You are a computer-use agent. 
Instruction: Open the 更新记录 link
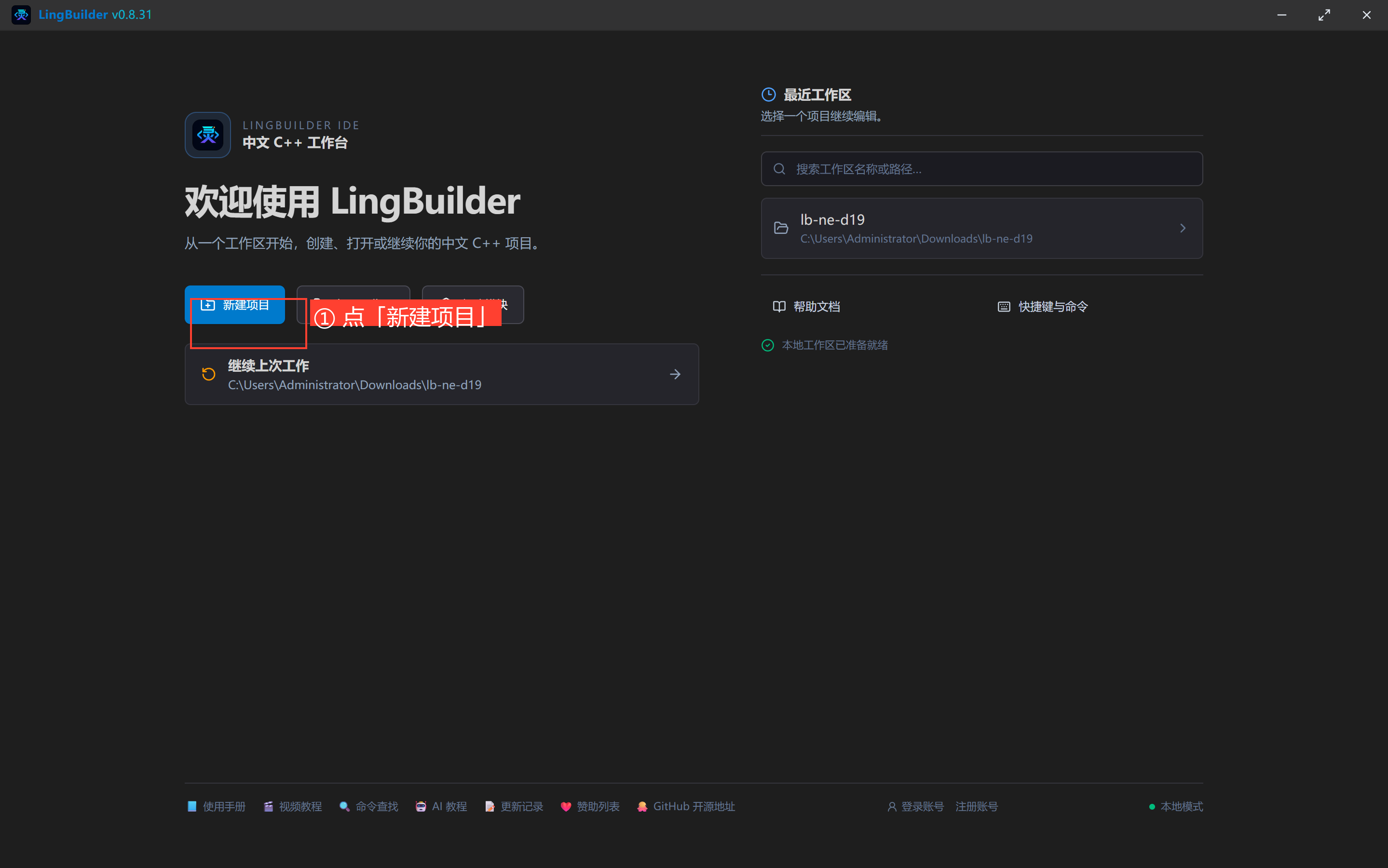[x=514, y=807]
